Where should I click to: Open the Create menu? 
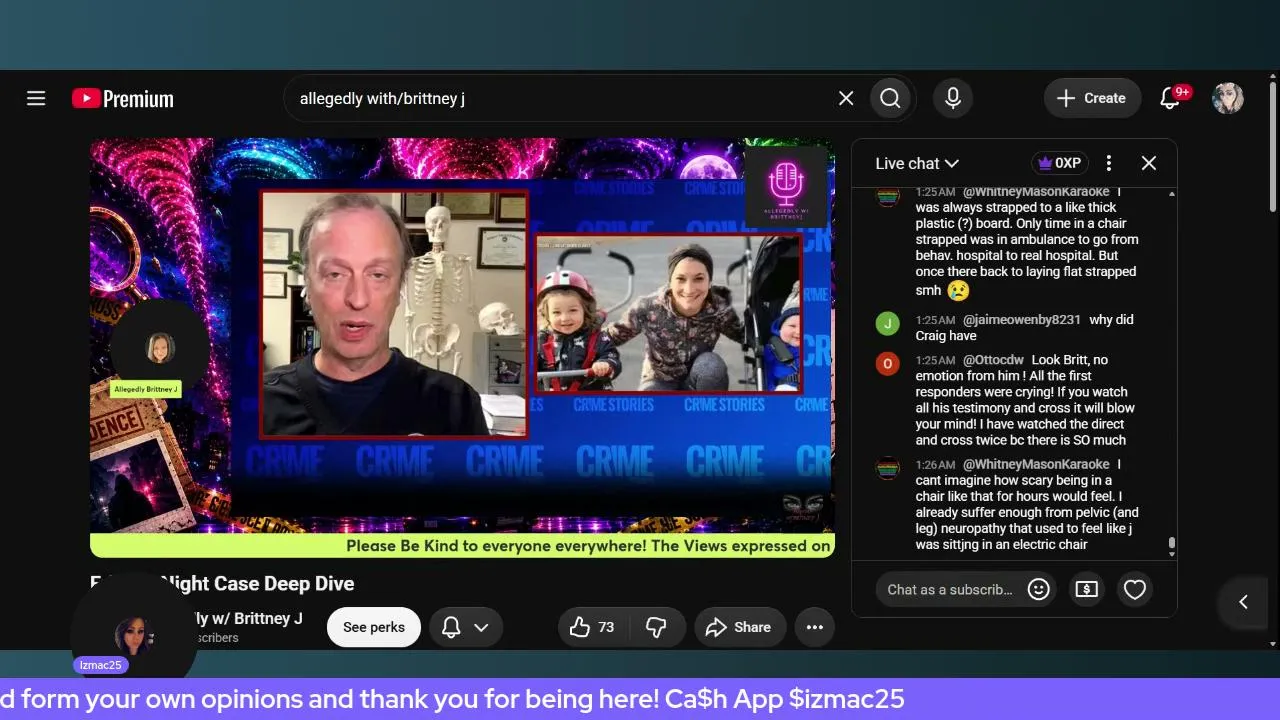click(x=1092, y=98)
